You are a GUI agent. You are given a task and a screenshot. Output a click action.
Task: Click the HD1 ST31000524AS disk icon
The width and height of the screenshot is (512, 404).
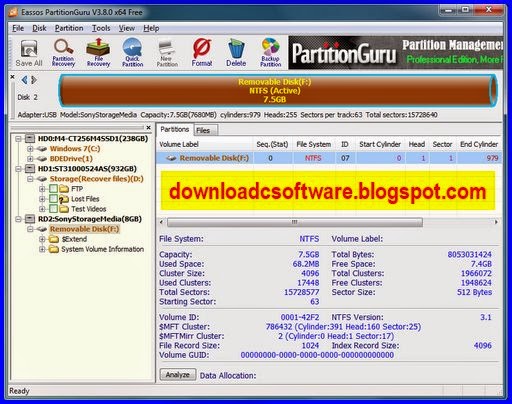coord(30,169)
